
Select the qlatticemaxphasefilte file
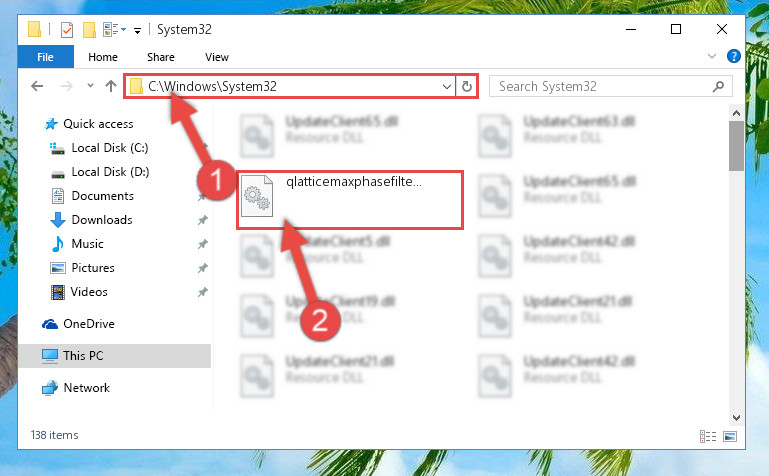pos(350,200)
